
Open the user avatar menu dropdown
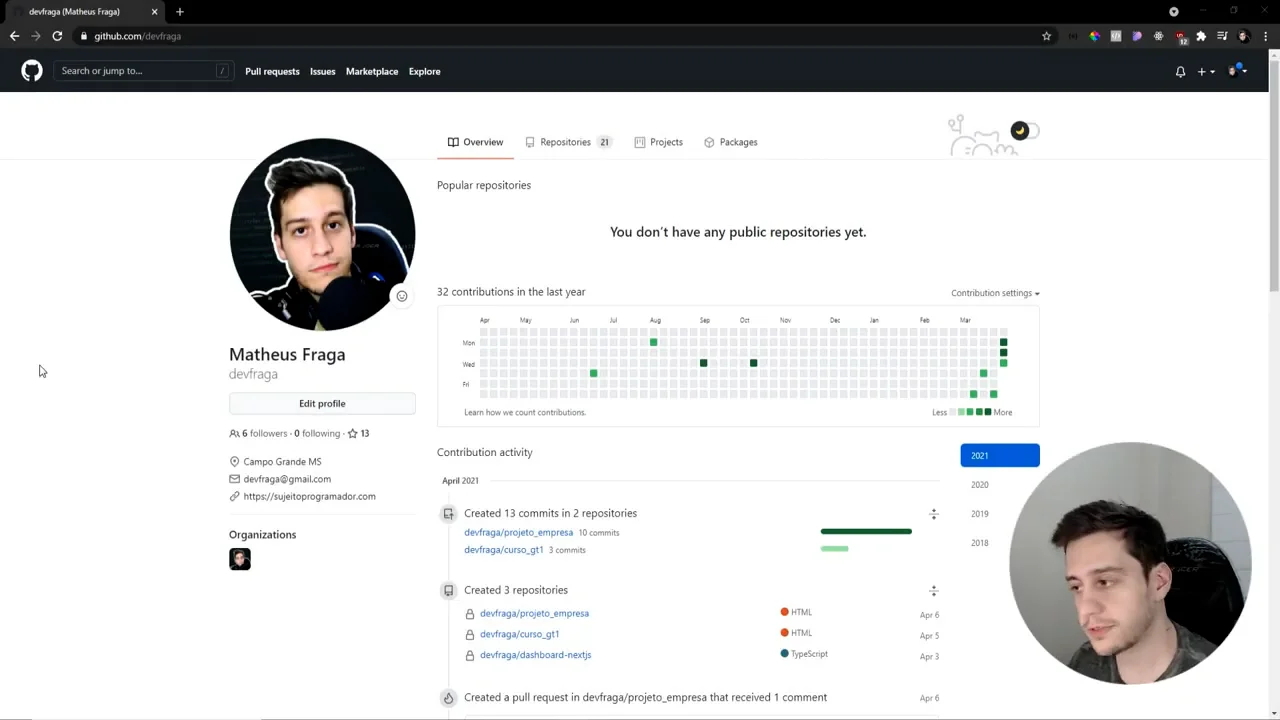click(1237, 71)
